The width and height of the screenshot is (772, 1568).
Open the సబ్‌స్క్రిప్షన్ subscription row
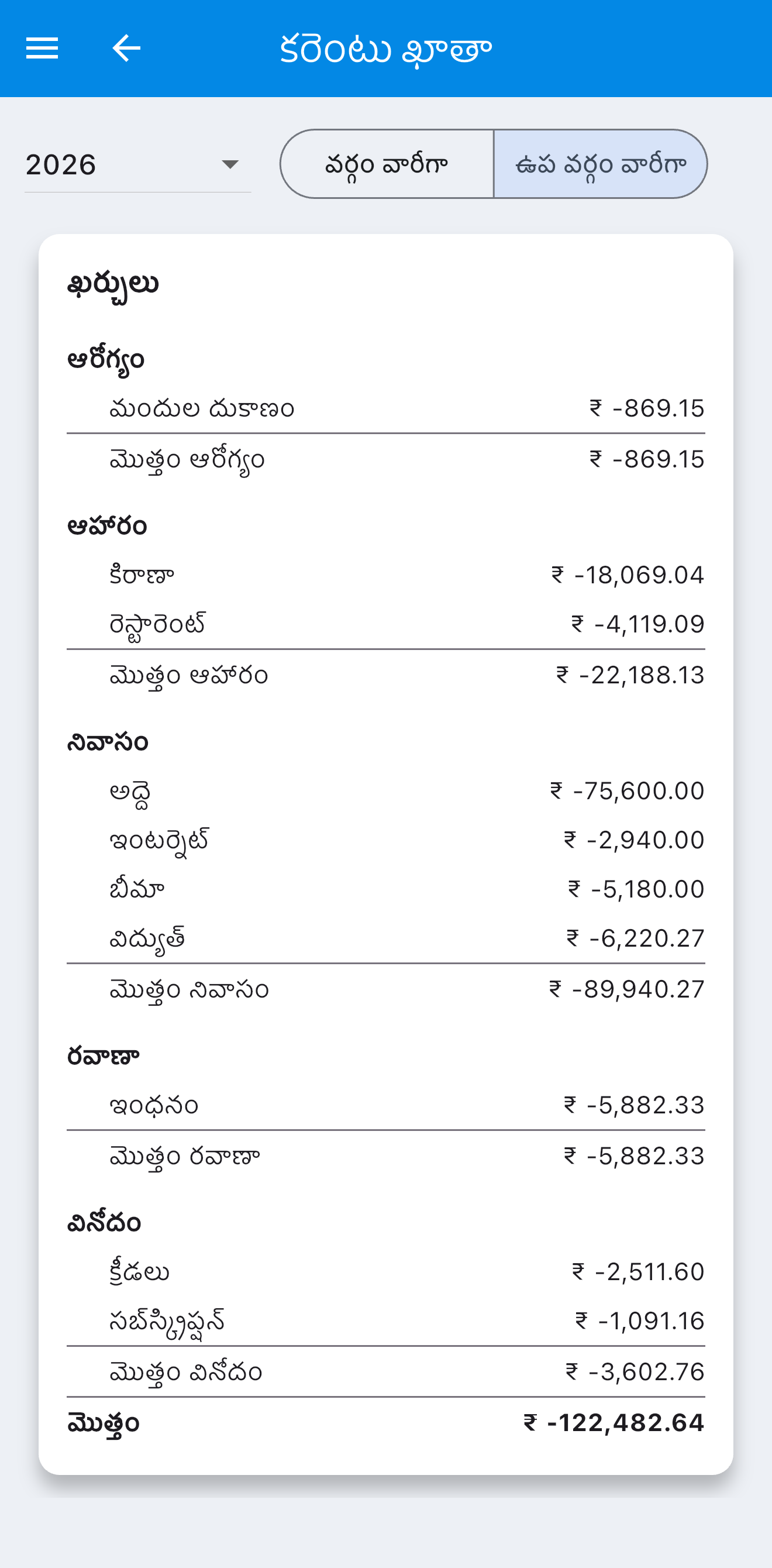click(385, 1322)
